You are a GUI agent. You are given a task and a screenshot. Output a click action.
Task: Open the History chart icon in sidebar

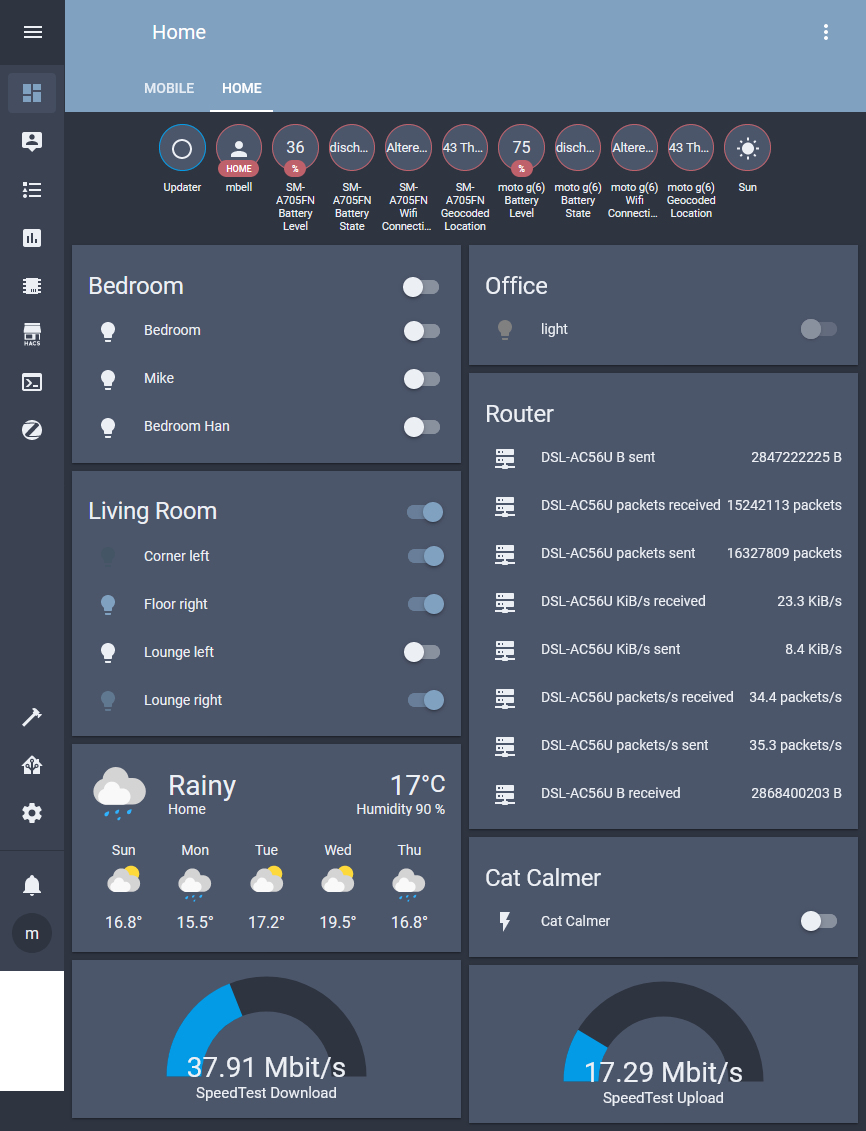tap(32, 238)
